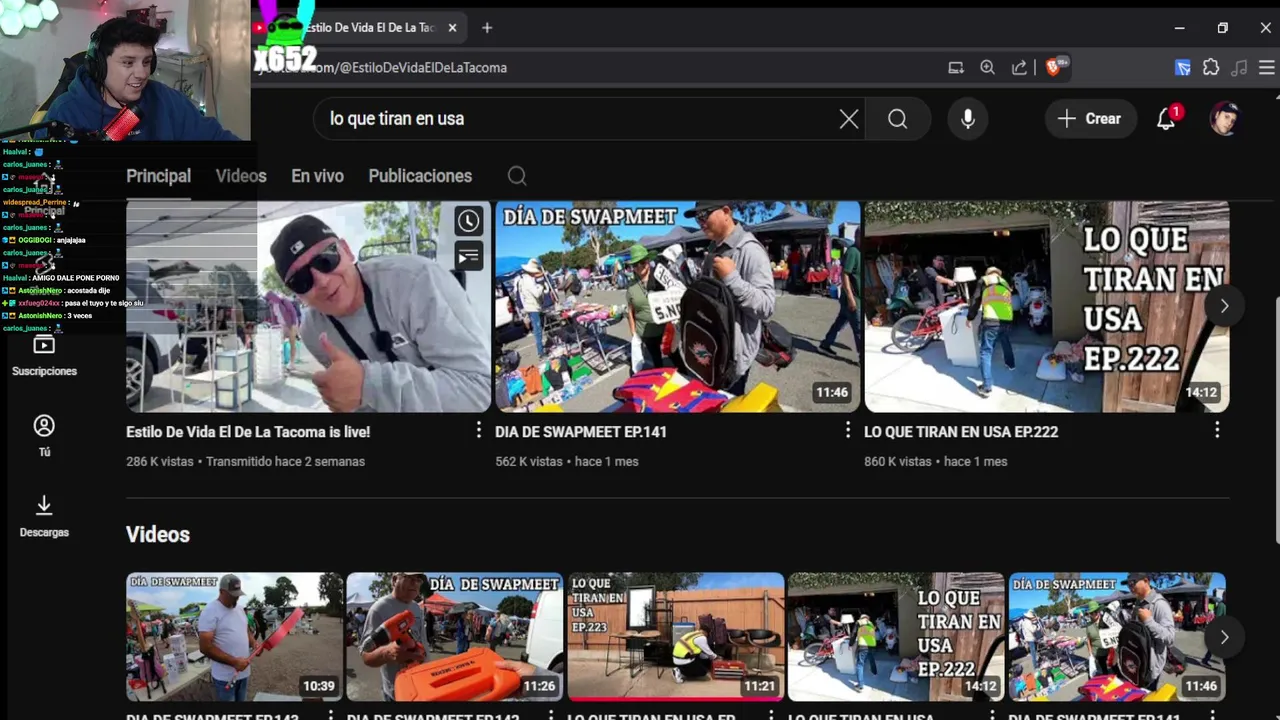Switch to the En vivo tab

(317, 176)
